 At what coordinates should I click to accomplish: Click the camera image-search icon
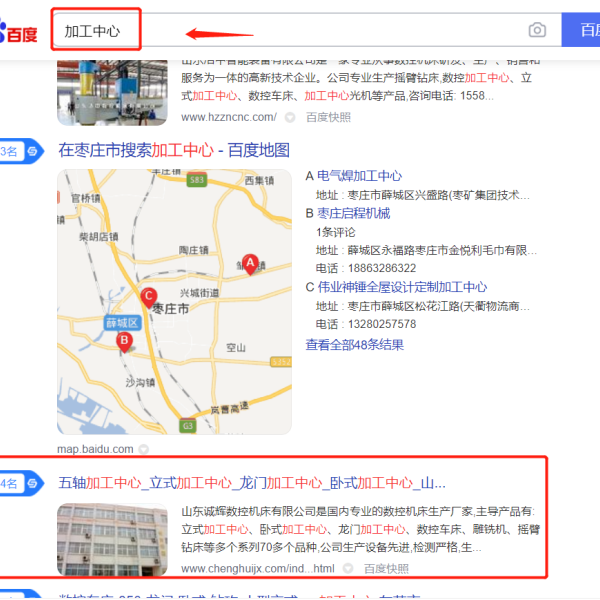click(x=537, y=30)
